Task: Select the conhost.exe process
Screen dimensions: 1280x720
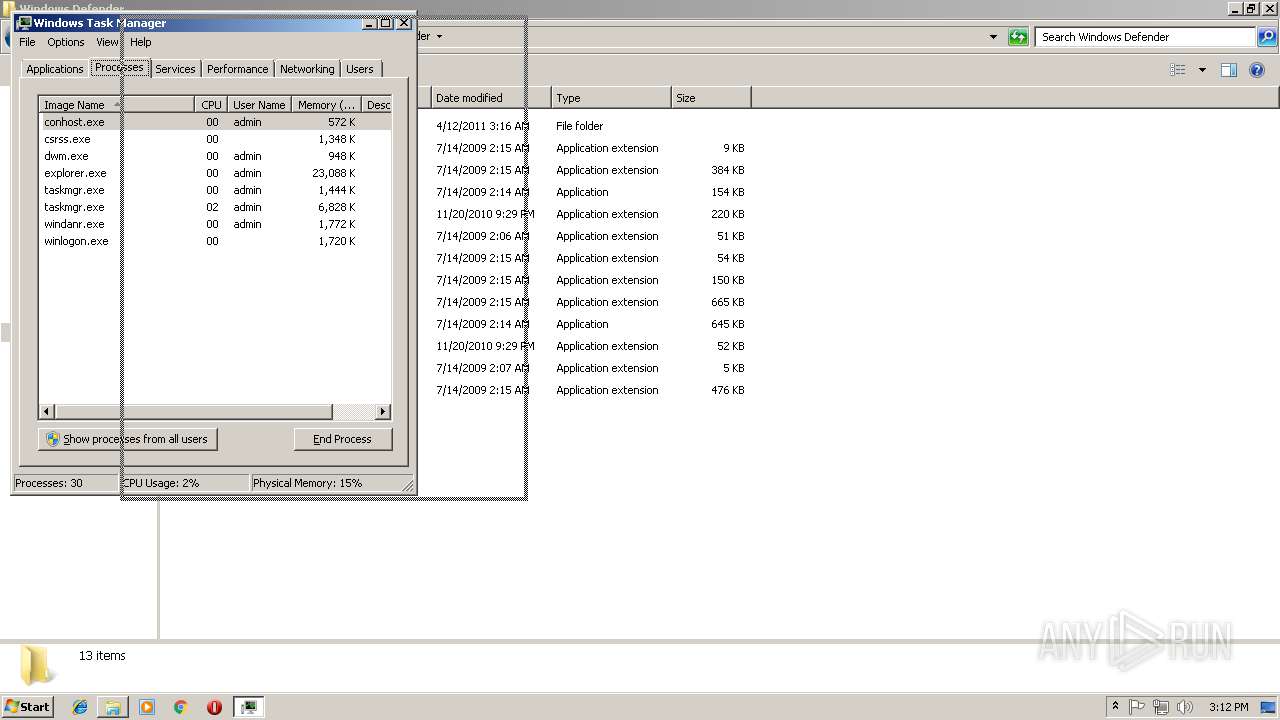Action: (x=215, y=122)
